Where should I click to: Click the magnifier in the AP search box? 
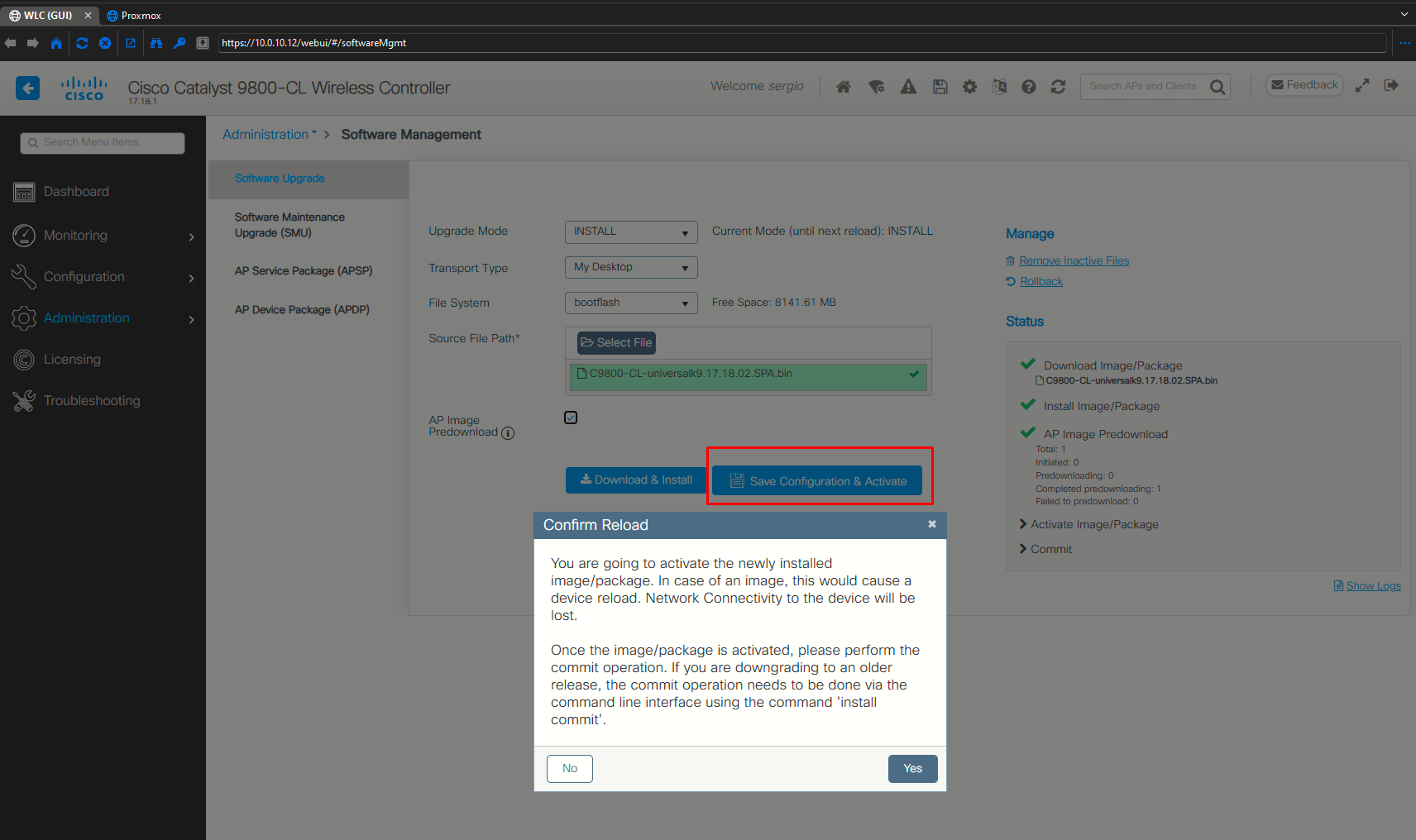pyautogui.click(x=1217, y=87)
